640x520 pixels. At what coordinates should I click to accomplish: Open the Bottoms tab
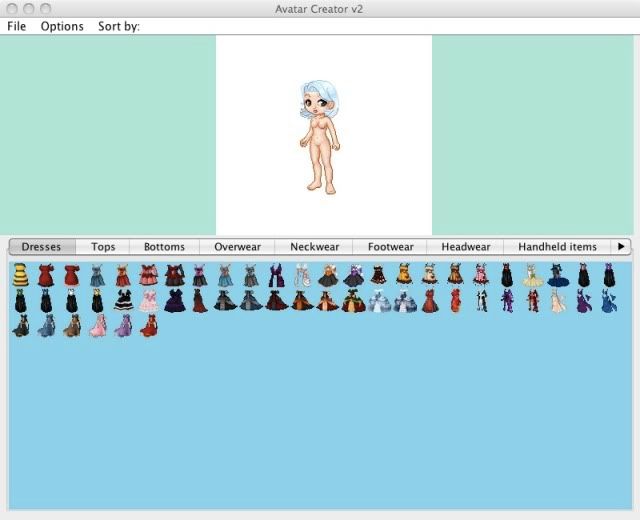click(164, 247)
